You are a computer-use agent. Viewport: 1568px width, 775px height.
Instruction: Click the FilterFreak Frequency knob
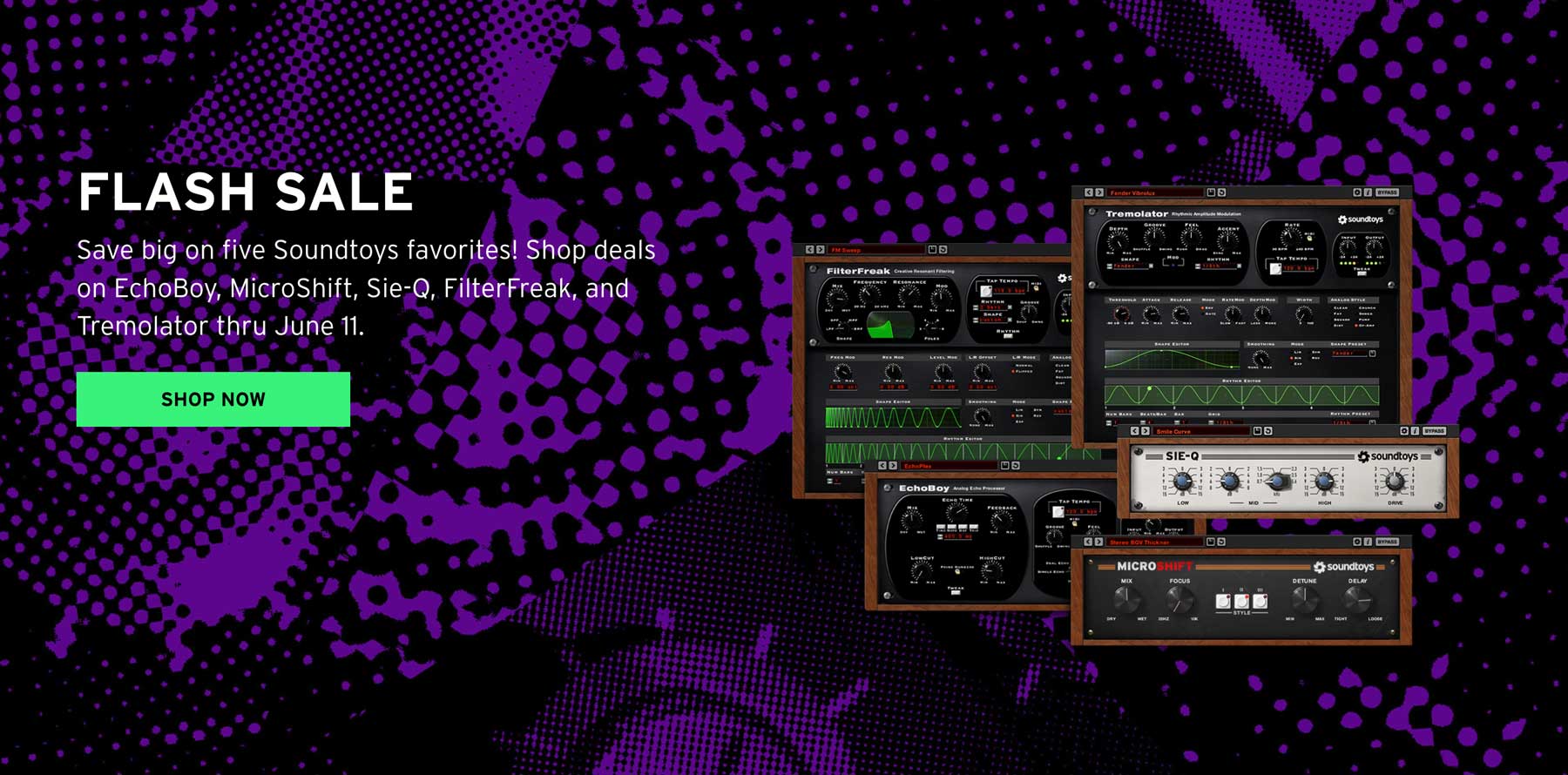pyautogui.click(x=868, y=294)
